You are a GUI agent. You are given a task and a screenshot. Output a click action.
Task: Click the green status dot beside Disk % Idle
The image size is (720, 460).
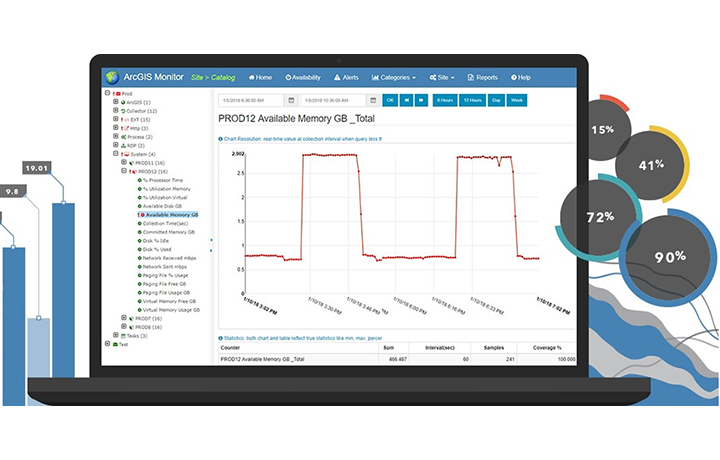[140, 241]
